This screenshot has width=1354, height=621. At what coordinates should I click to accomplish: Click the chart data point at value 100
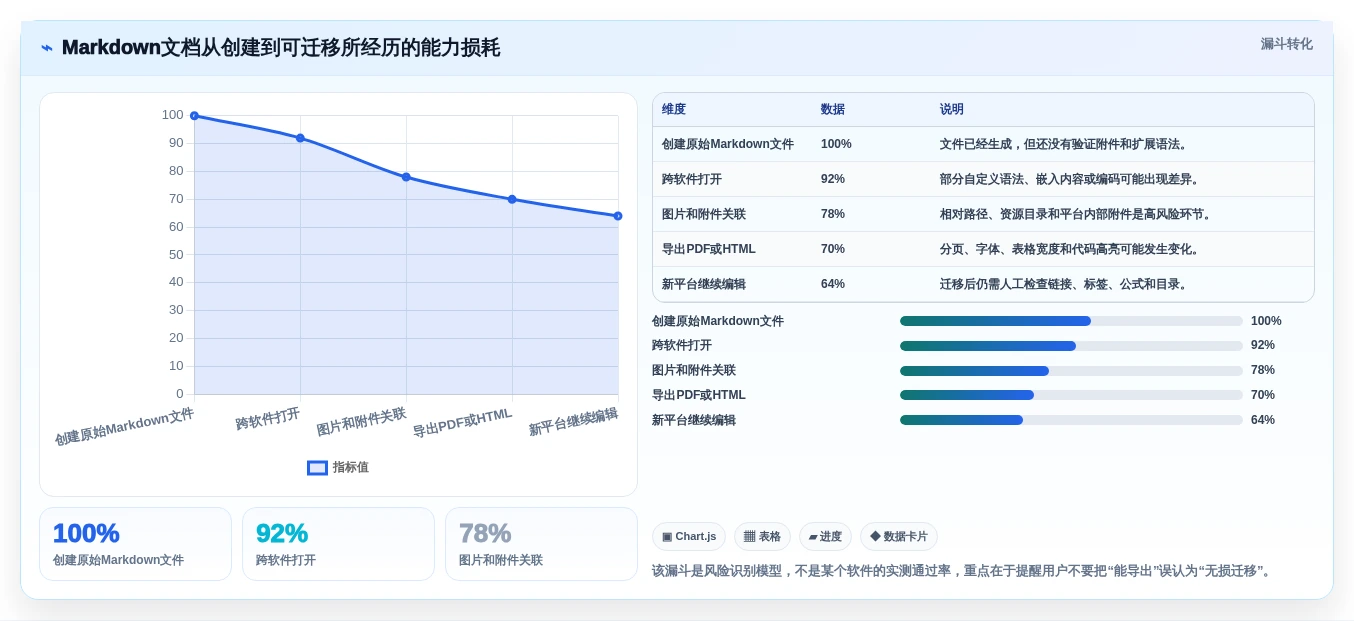(194, 116)
